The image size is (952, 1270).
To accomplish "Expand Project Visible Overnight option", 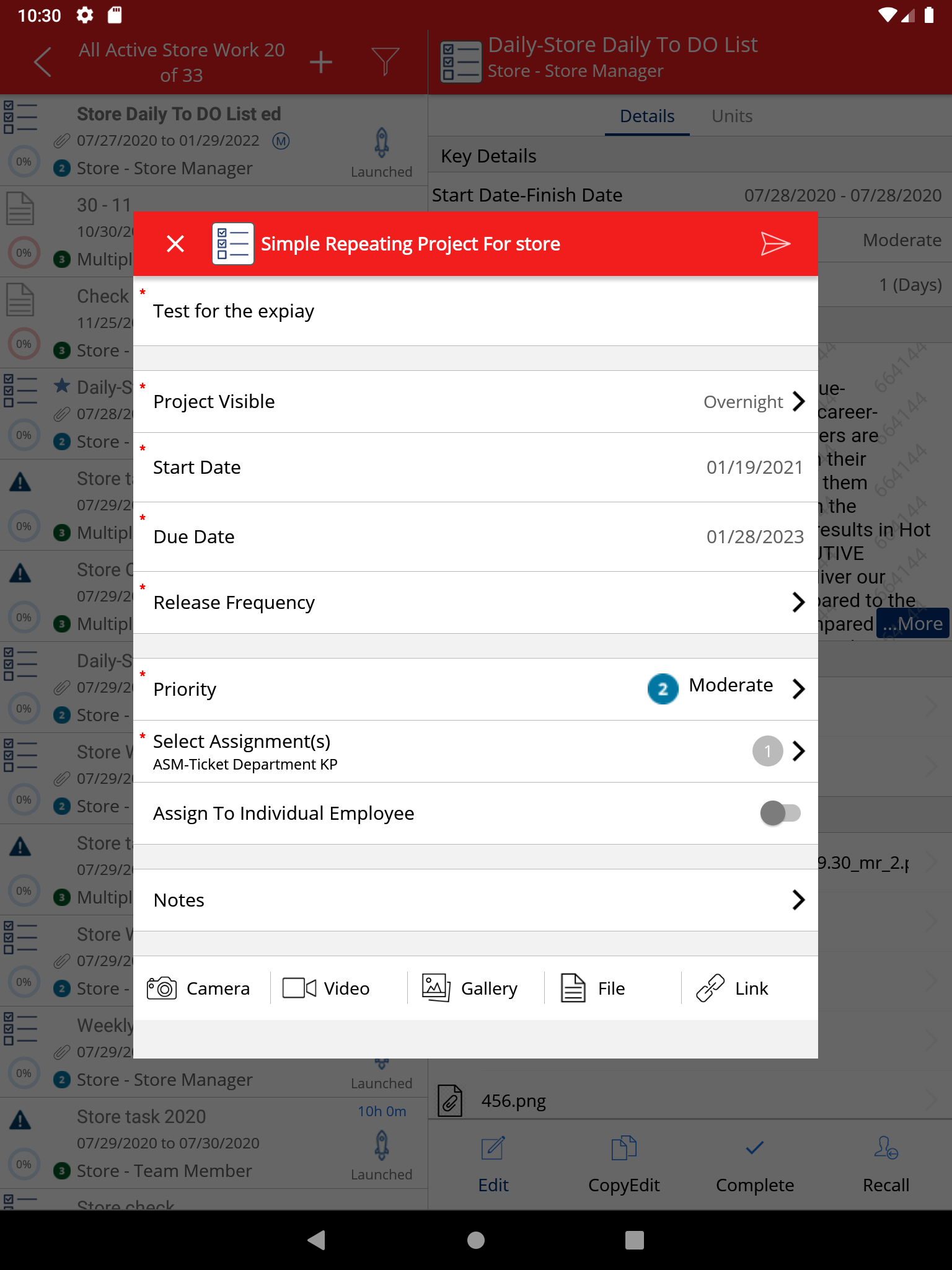I will 475,401.
